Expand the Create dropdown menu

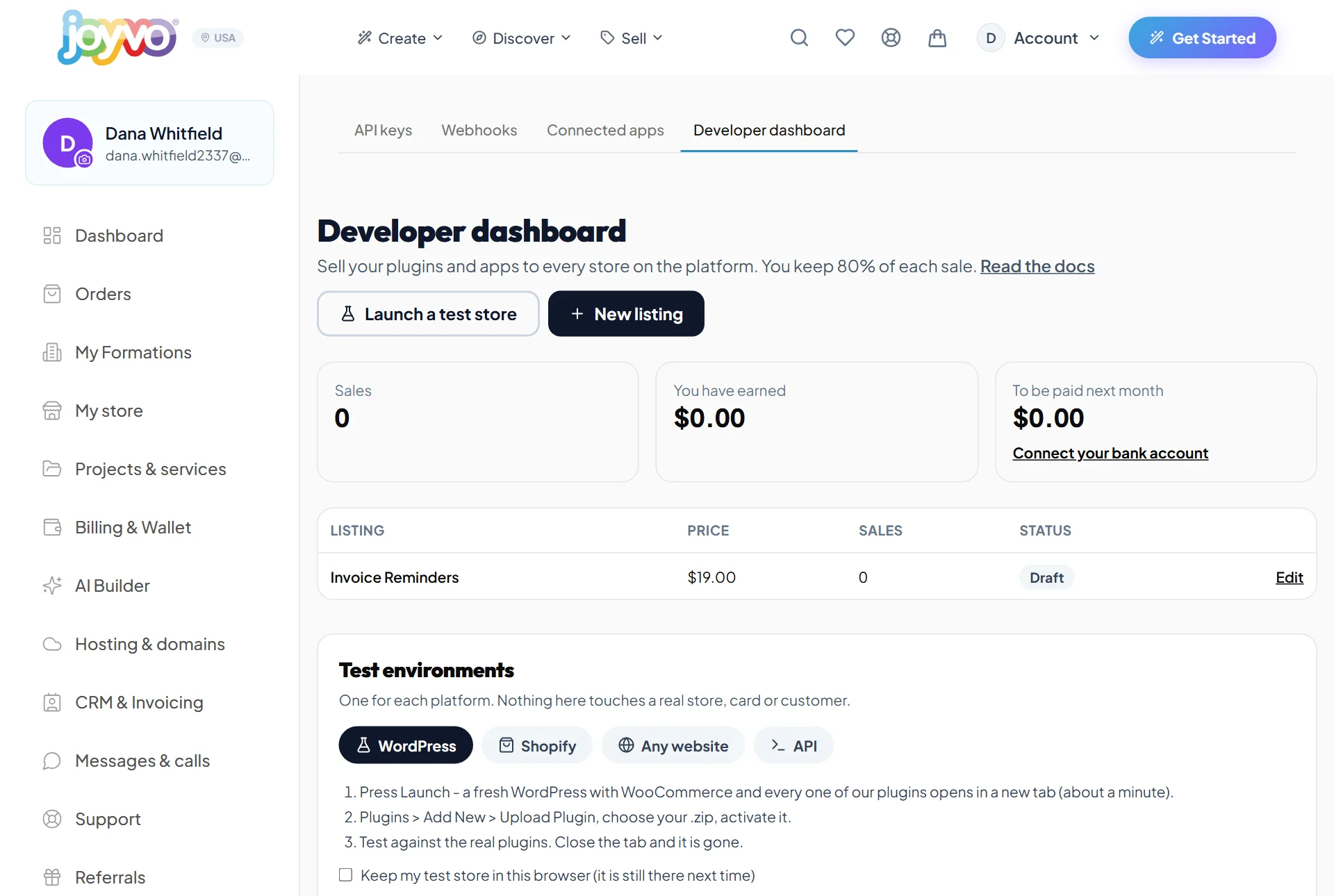[400, 38]
